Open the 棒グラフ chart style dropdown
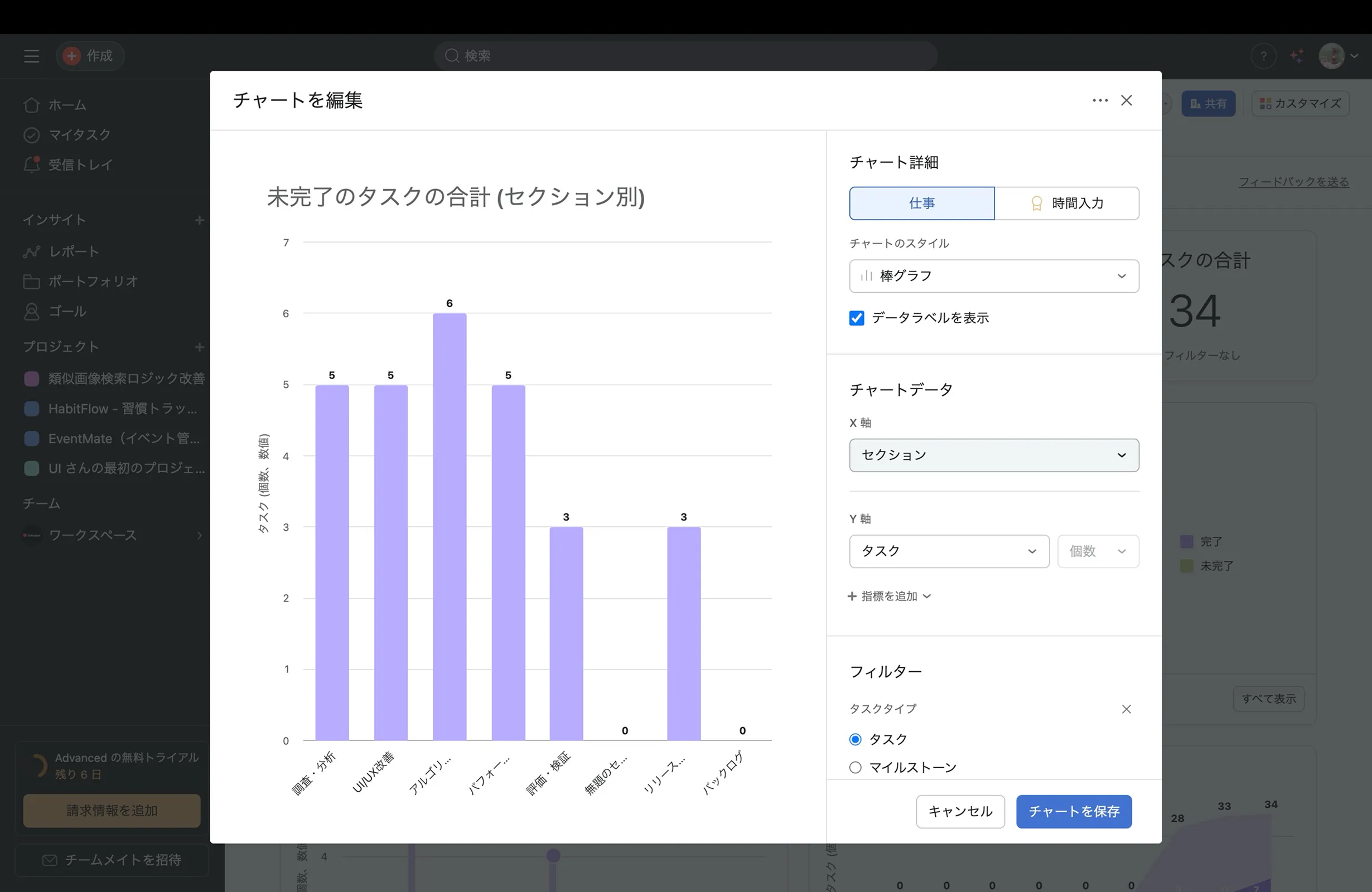1372x892 pixels. (994, 276)
